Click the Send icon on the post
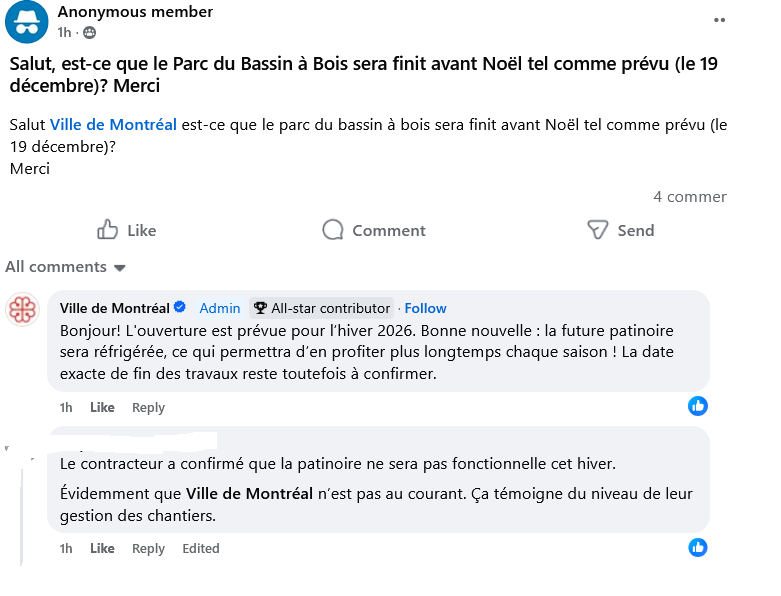Viewport: 781px width, 596px height. [597, 230]
